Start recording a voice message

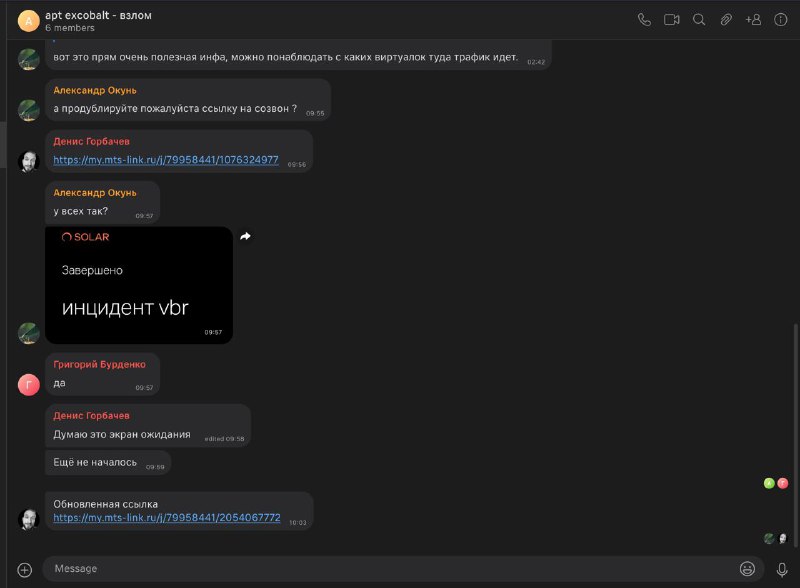[782, 570]
